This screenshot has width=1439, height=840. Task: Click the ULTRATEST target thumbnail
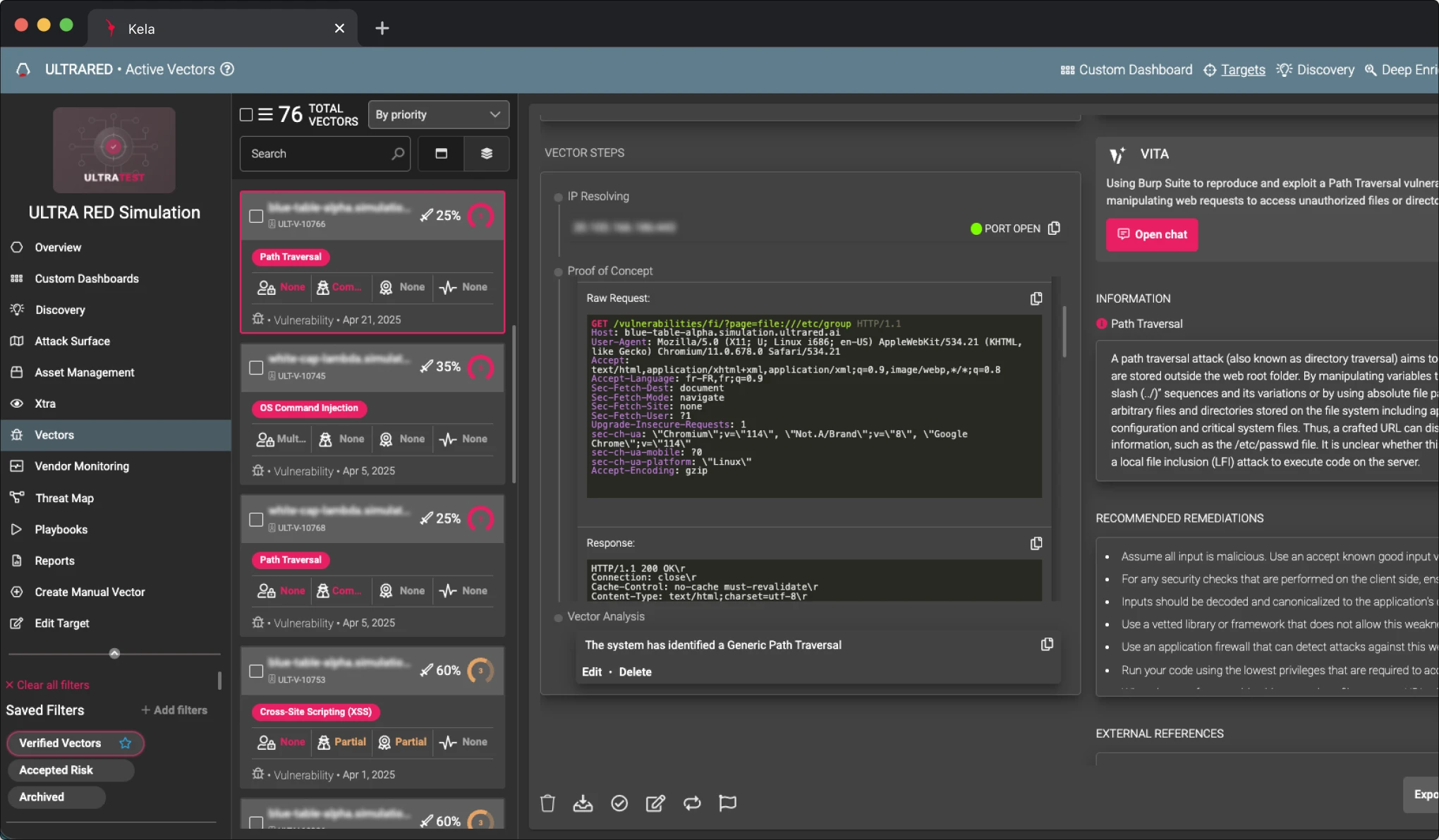114,150
